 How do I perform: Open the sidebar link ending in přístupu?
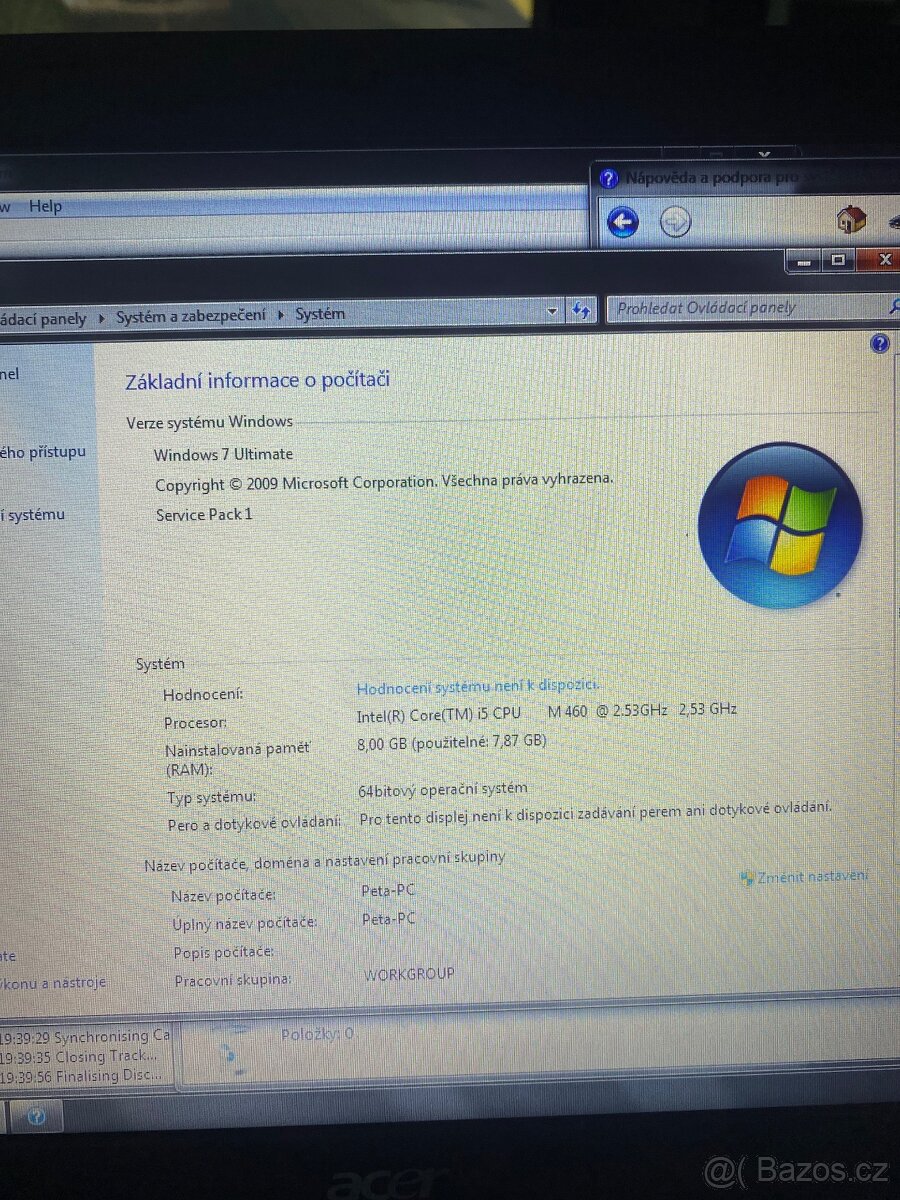[x=43, y=452]
